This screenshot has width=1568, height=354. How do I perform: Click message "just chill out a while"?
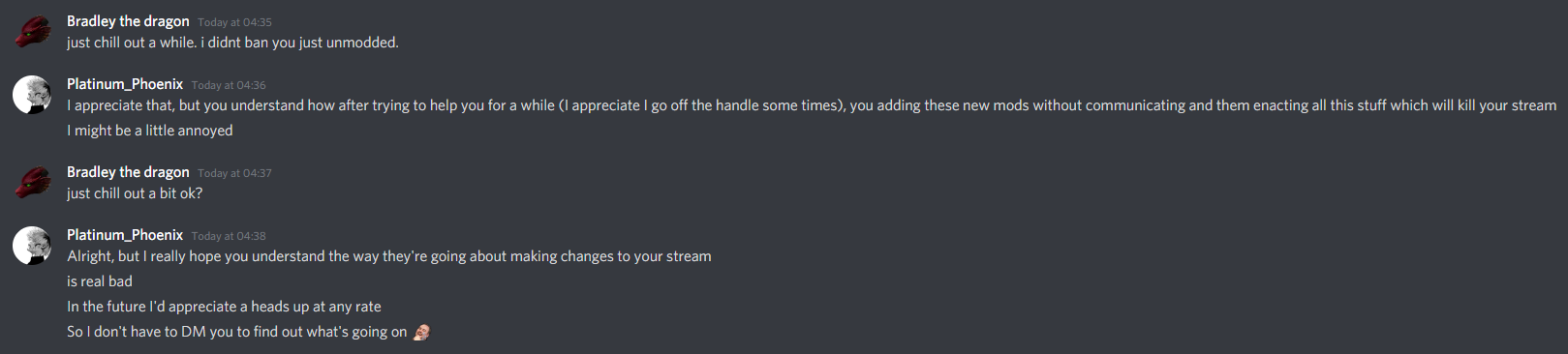tap(232, 43)
